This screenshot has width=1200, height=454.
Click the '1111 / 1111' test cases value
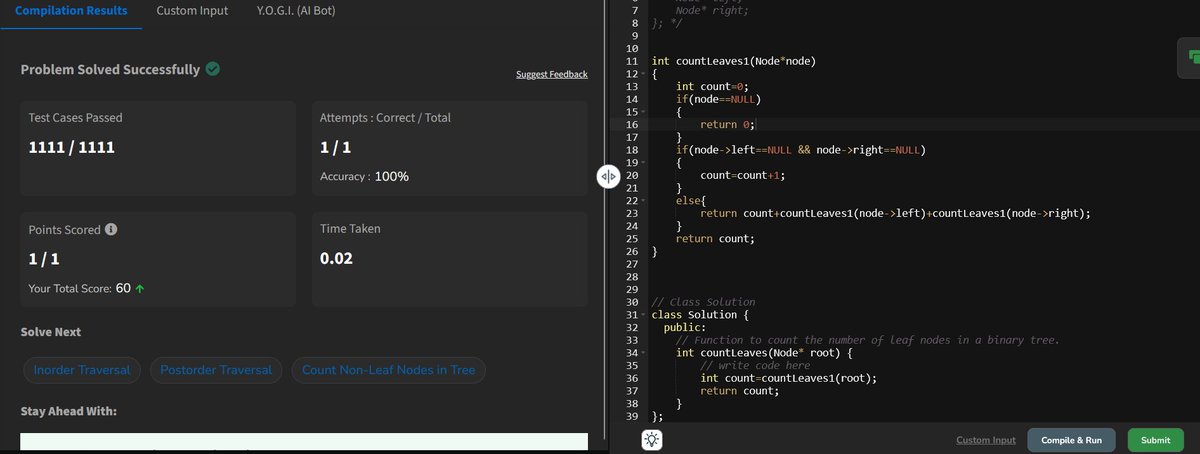coord(72,147)
